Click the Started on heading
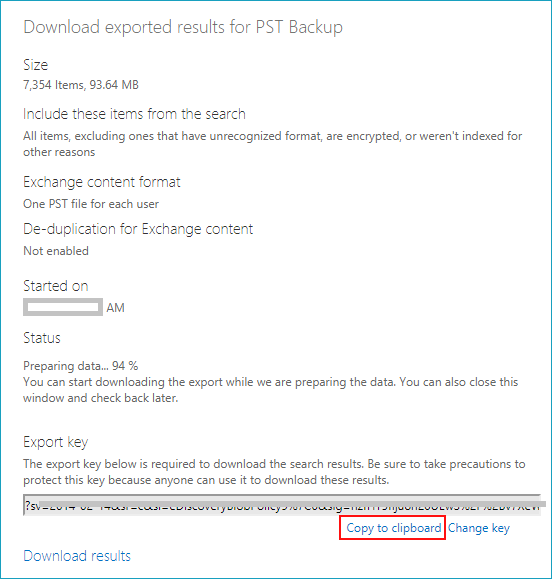The height and width of the screenshot is (579, 552). pyautogui.click(x=56, y=286)
